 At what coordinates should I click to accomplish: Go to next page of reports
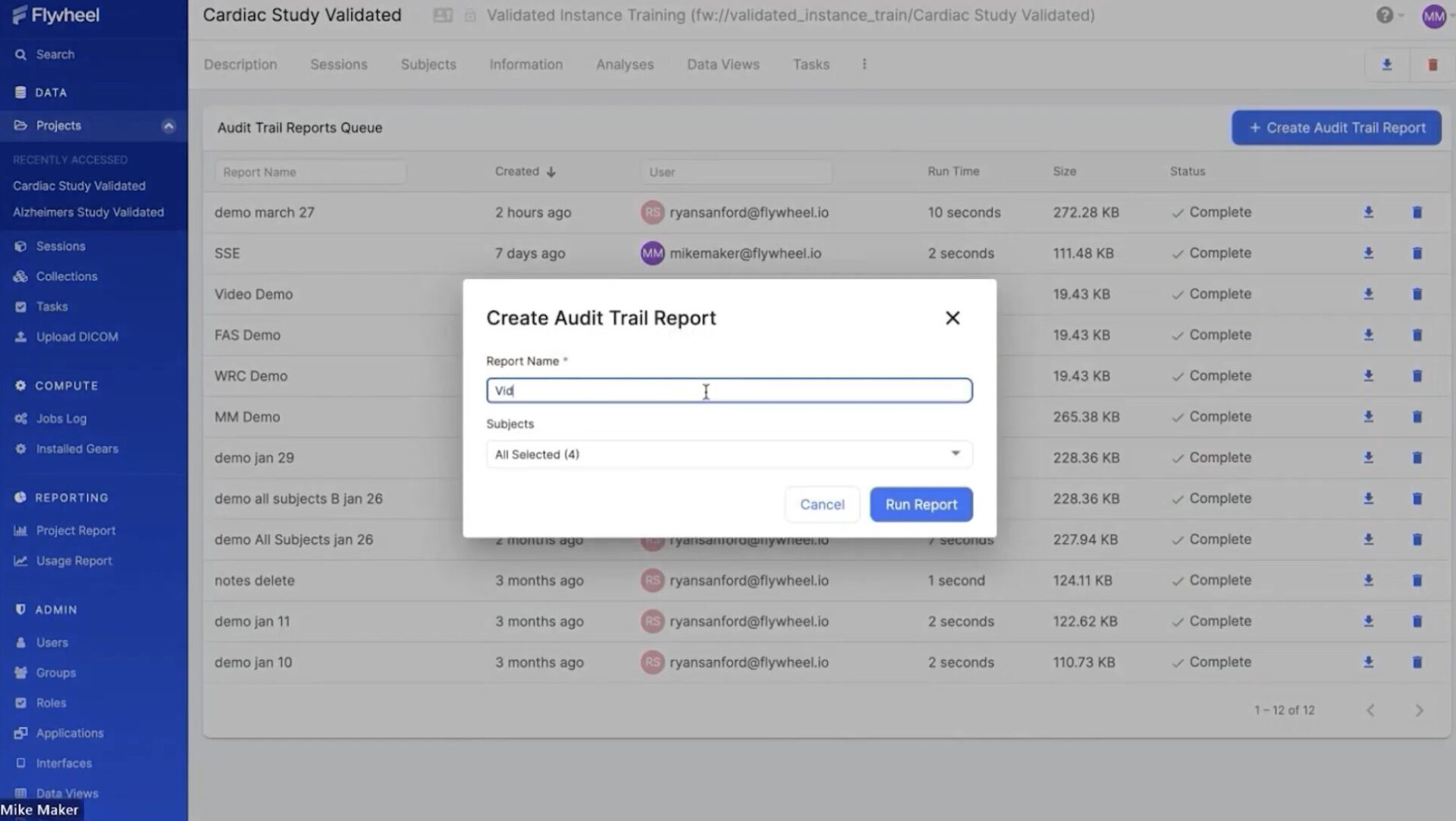(1419, 710)
